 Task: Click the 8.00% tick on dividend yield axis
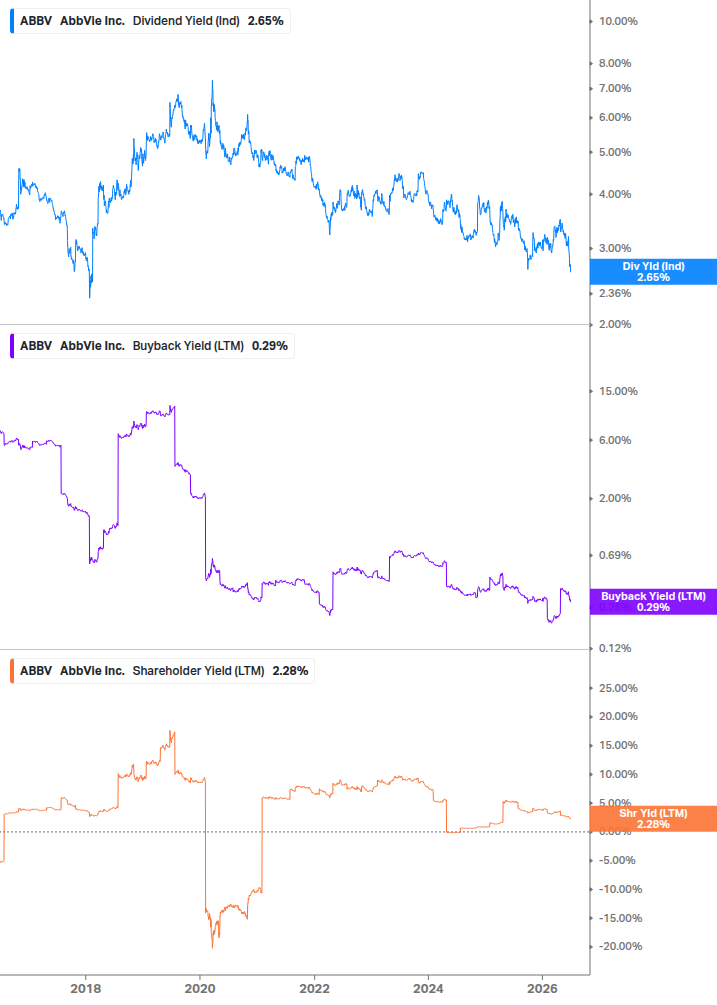point(615,63)
